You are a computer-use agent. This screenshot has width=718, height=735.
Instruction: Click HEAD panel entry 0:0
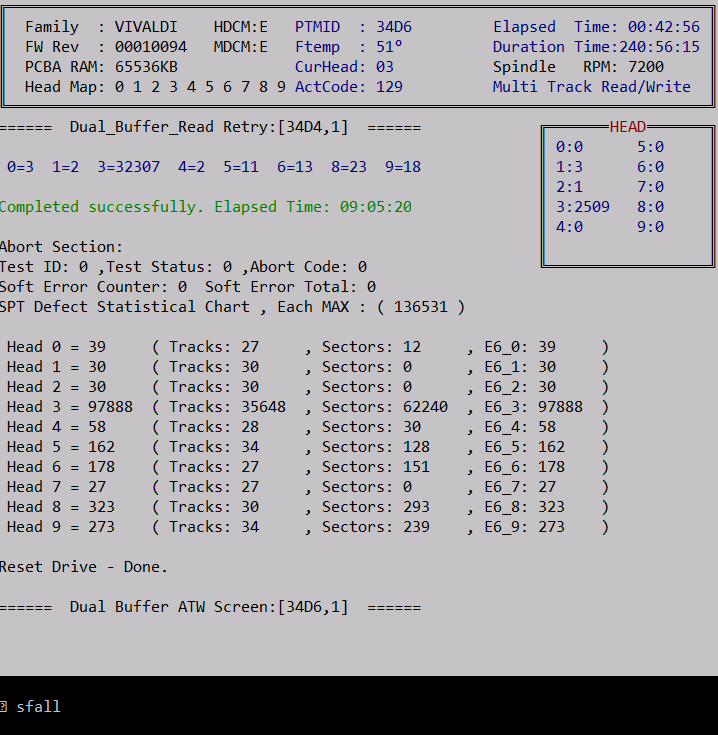(569, 147)
